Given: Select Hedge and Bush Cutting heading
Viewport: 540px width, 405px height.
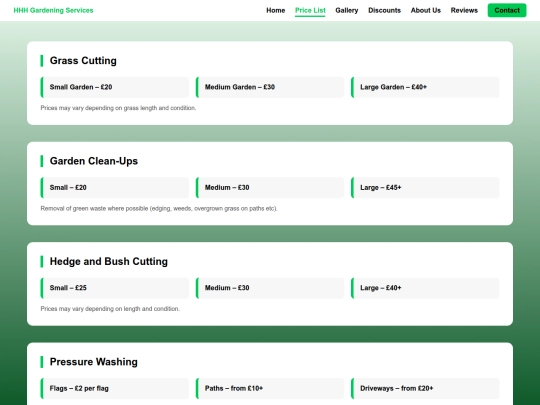Looking at the screenshot, I should point(108,261).
